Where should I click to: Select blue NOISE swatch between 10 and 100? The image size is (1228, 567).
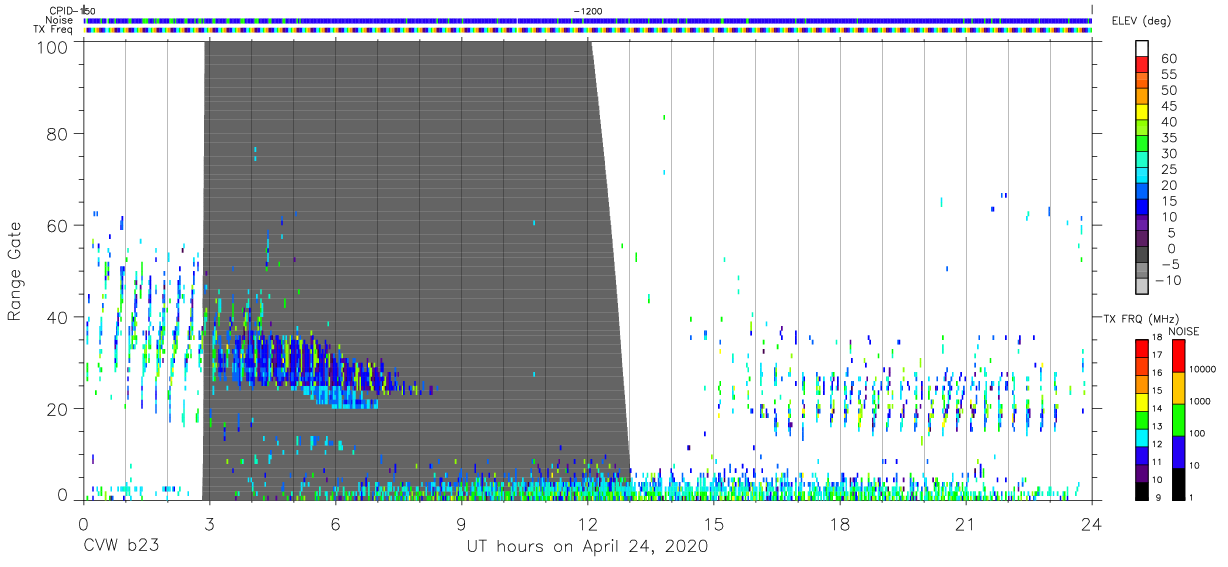[x=1178, y=450]
